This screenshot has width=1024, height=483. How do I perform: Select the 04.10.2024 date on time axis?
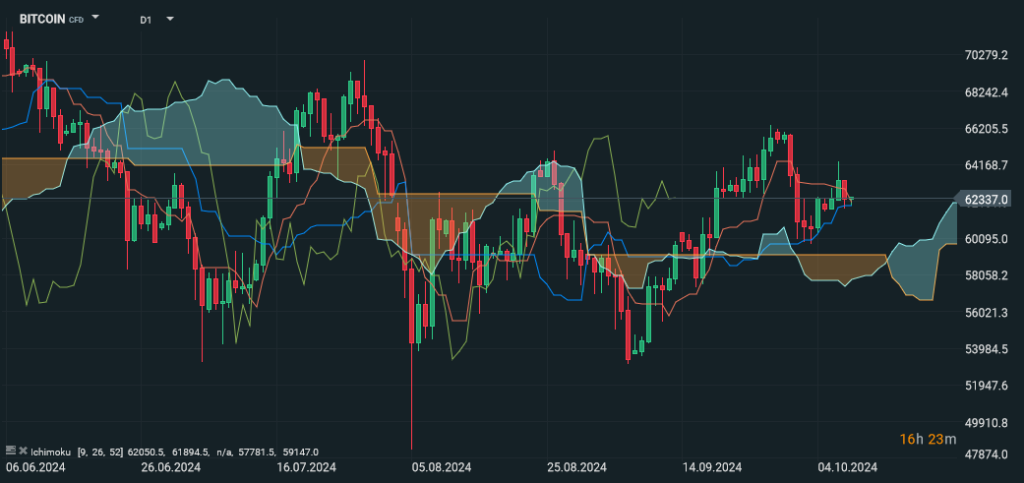pyautogui.click(x=848, y=468)
